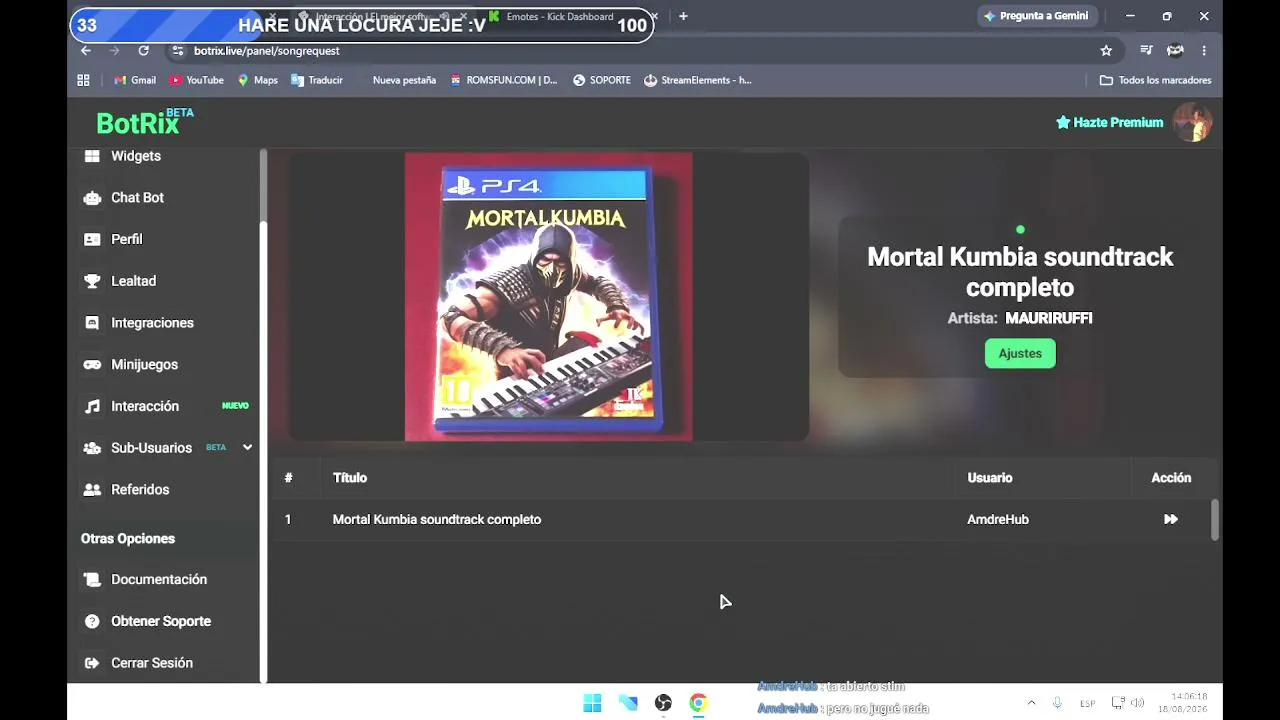
Task: Open the SOPORTE bookmark
Action: [x=602, y=80]
